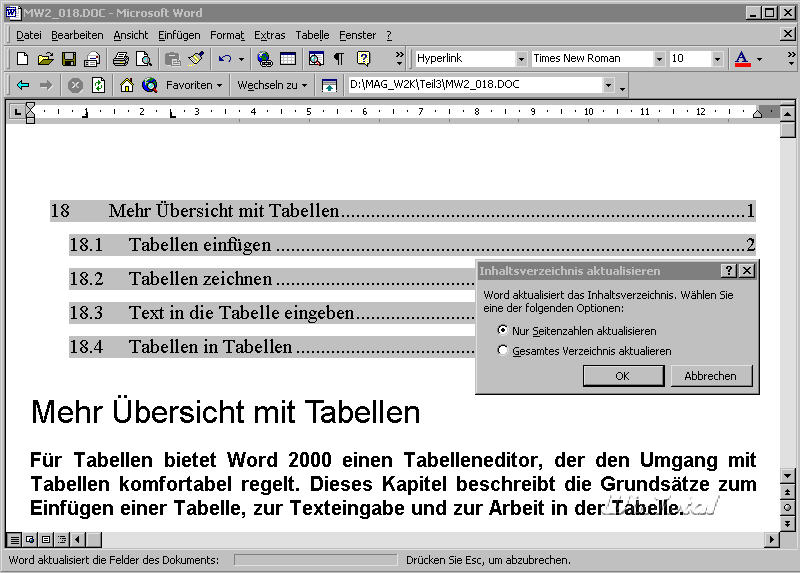Open the font color dropdown arrow
This screenshot has height=573, width=800.
[760, 59]
